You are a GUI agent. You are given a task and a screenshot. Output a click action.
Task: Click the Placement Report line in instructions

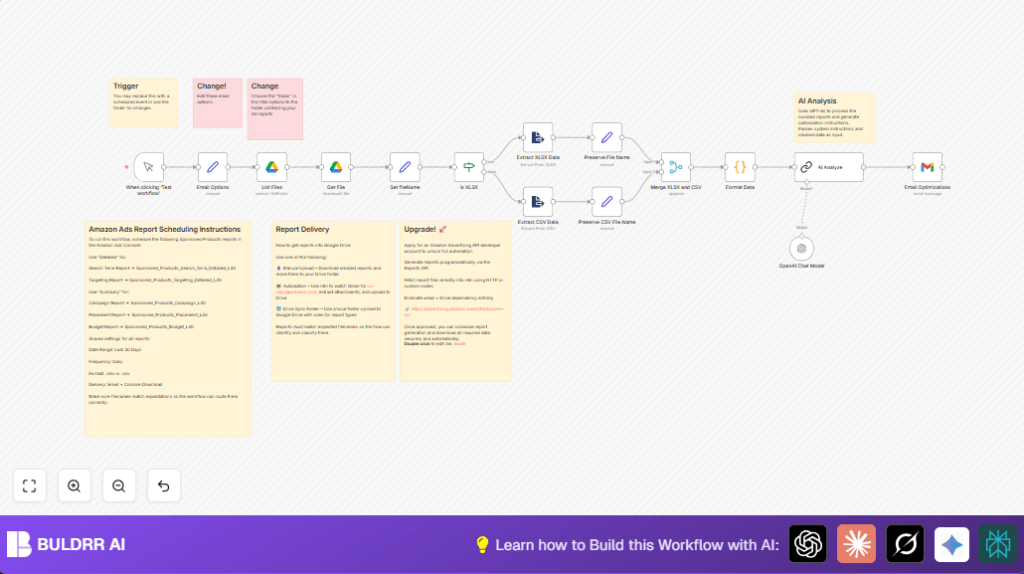148,315
